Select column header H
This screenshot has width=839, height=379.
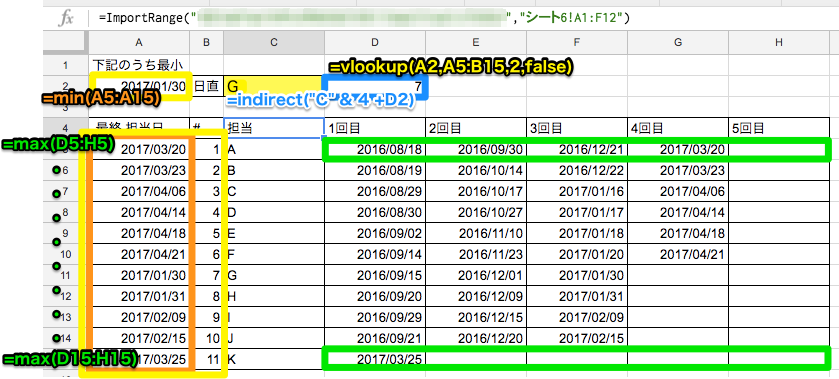779,42
